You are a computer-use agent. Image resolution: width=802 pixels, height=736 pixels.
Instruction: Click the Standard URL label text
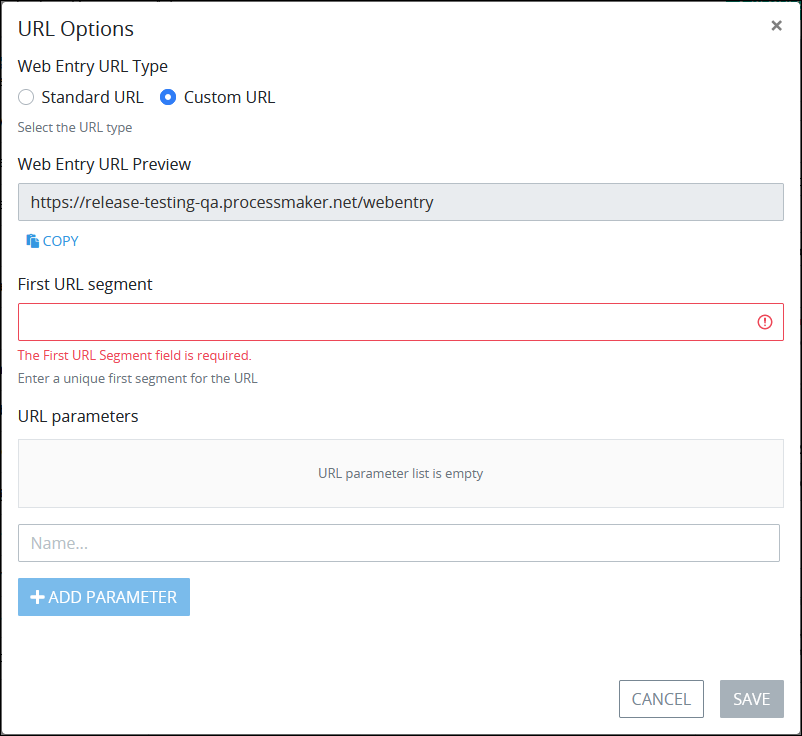tap(92, 97)
